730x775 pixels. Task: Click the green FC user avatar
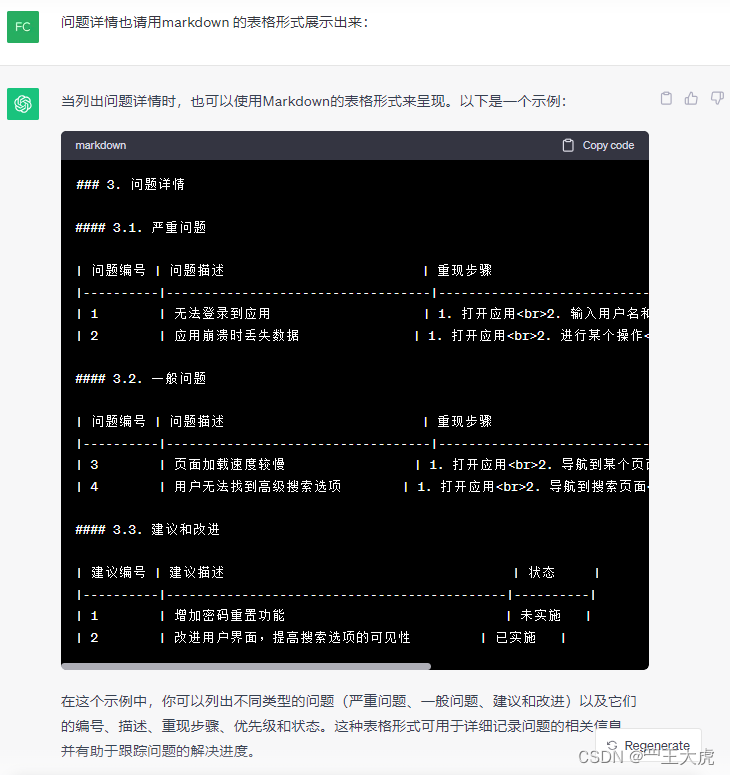point(23,27)
